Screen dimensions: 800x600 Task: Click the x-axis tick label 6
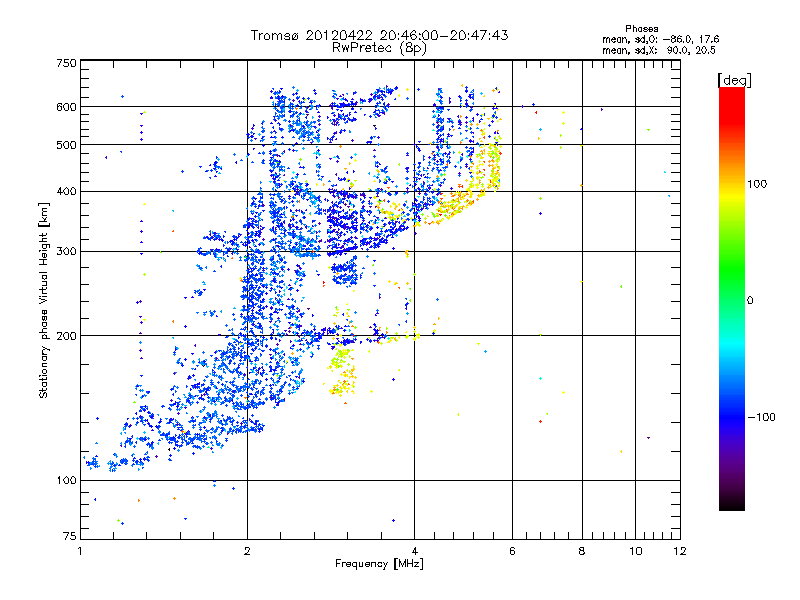pos(512,551)
